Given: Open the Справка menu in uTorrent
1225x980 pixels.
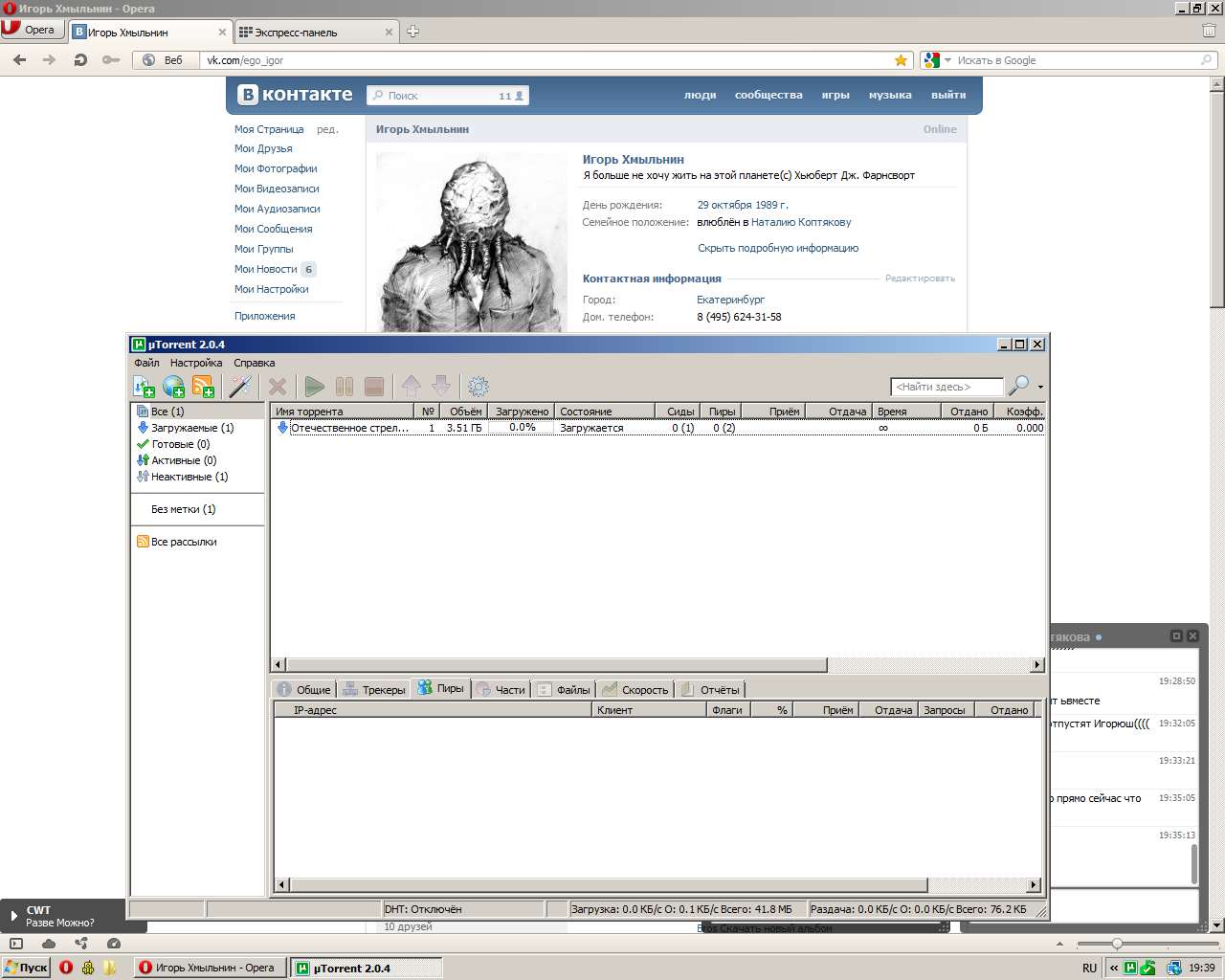Looking at the screenshot, I should click(x=255, y=363).
